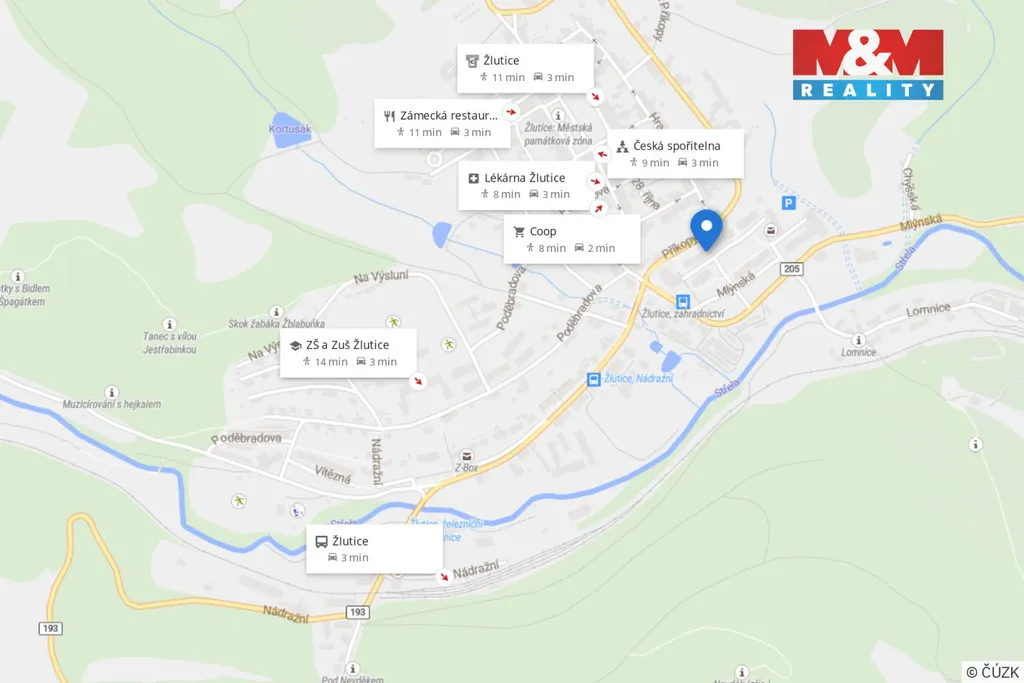Click the ČÚZK copyright link
Viewport: 1024px width, 683px height.
point(992,672)
